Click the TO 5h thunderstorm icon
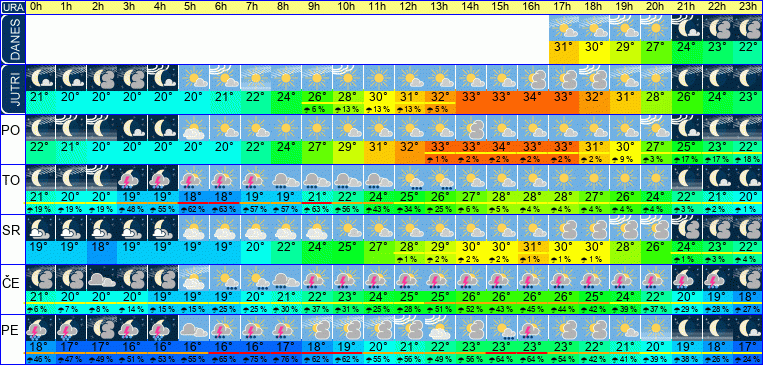The image size is (763, 365). click(x=194, y=177)
